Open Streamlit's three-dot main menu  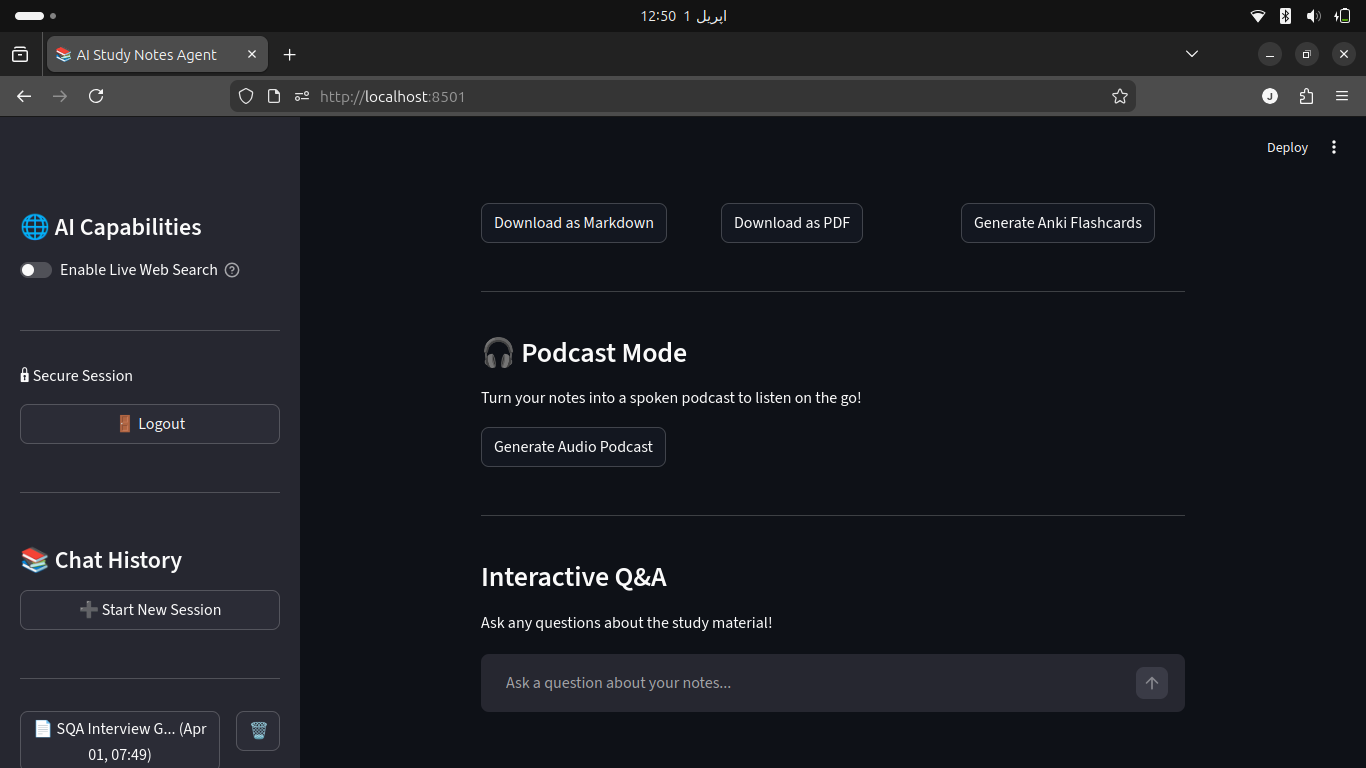[1334, 147]
